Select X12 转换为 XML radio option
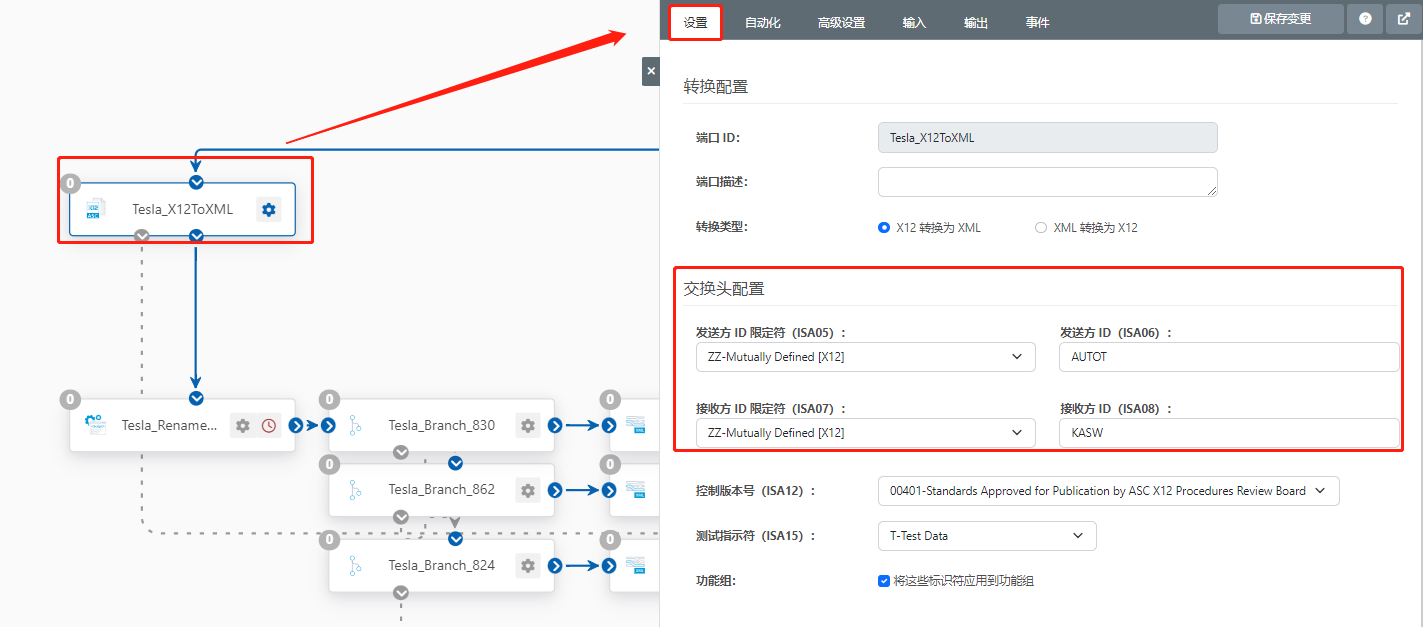Viewport: 1423px width, 627px height. pos(884,227)
